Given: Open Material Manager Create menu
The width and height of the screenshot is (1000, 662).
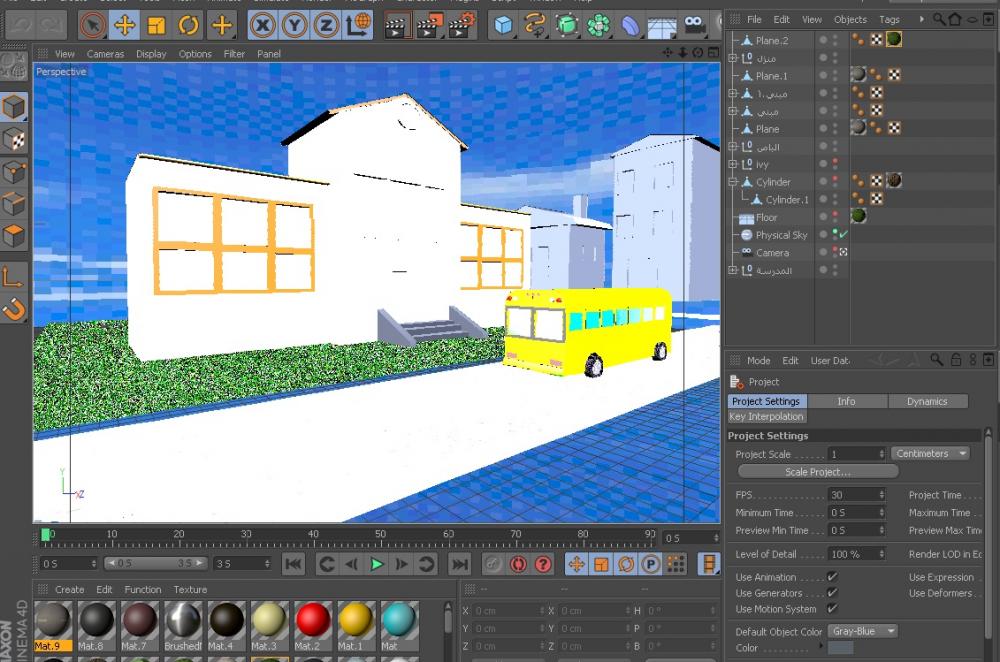Looking at the screenshot, I should (70, 589).
